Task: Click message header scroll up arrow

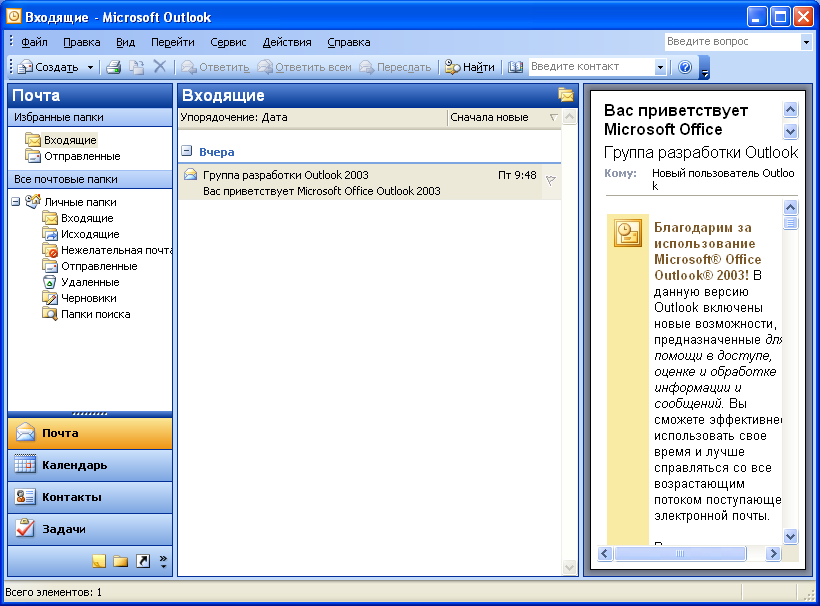Action: click(x=790, y=109)
